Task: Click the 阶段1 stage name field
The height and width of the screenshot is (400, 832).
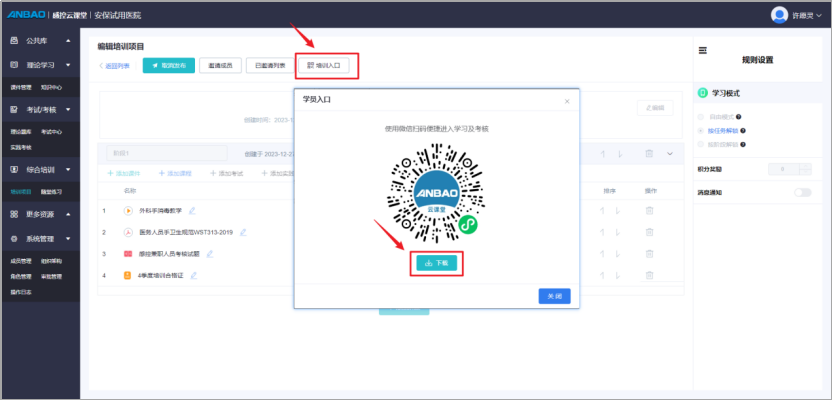Action: click(167, 153)
